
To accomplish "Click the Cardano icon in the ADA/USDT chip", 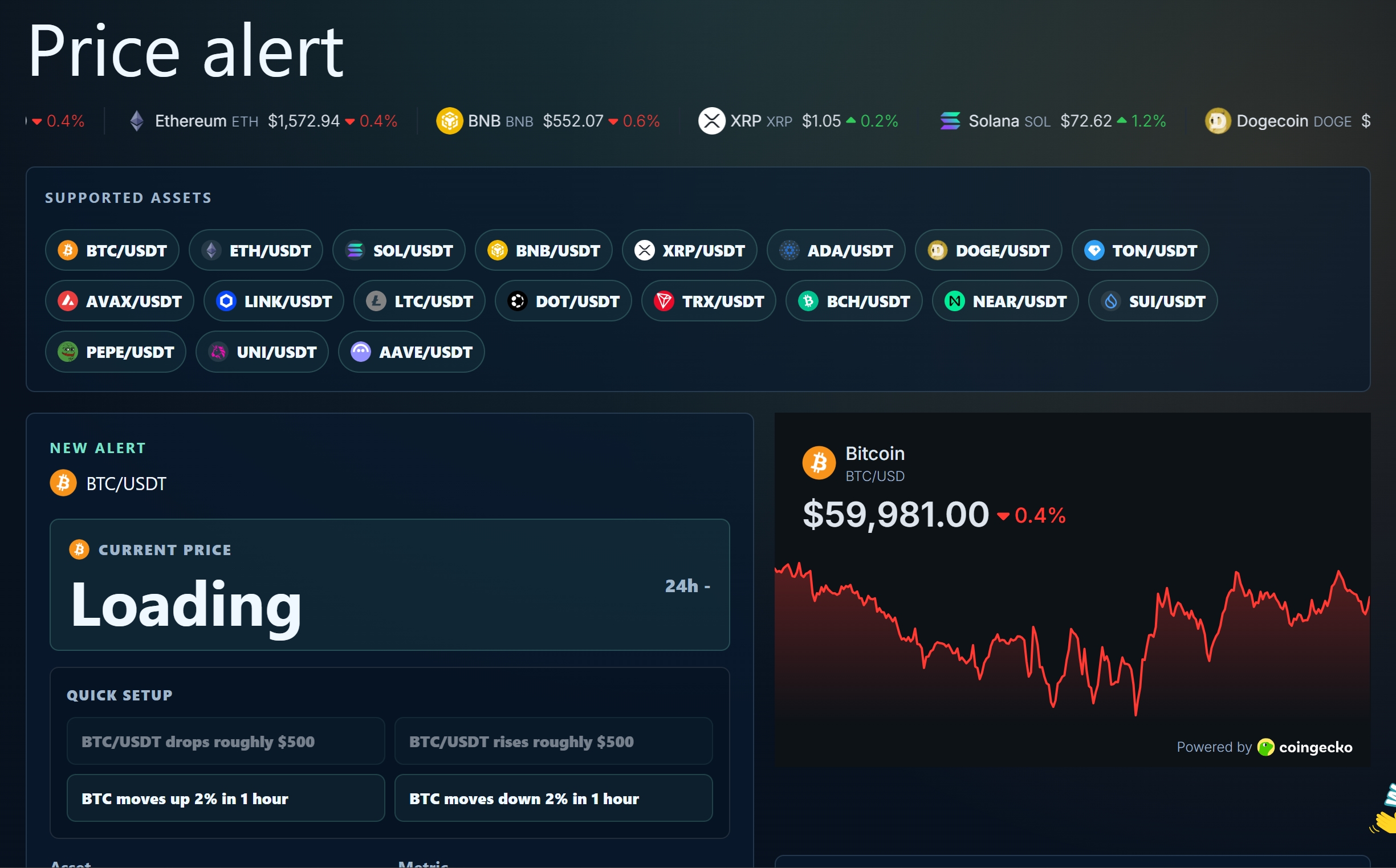I will point(790,250).
